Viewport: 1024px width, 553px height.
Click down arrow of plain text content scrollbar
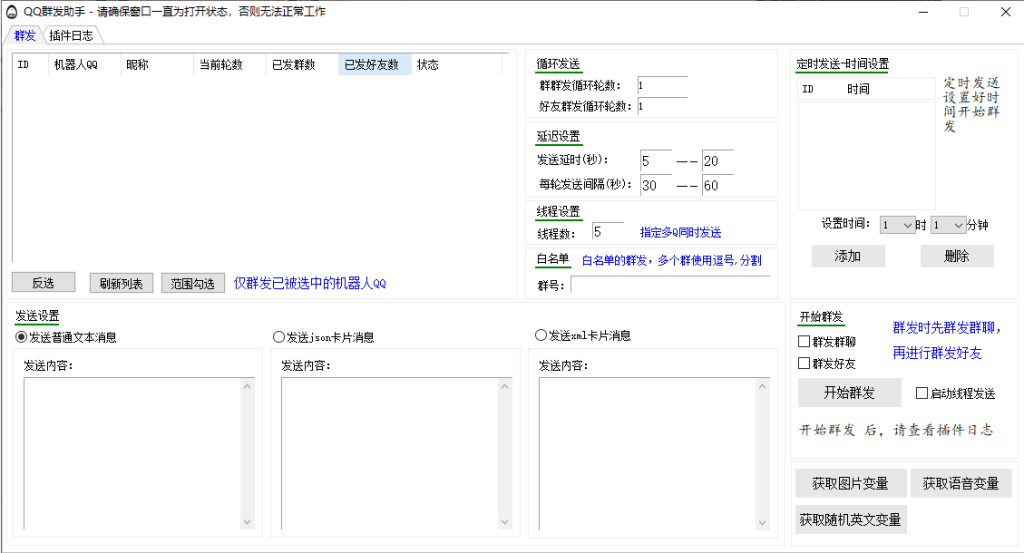pyautogui.click(x=248, y=521)
